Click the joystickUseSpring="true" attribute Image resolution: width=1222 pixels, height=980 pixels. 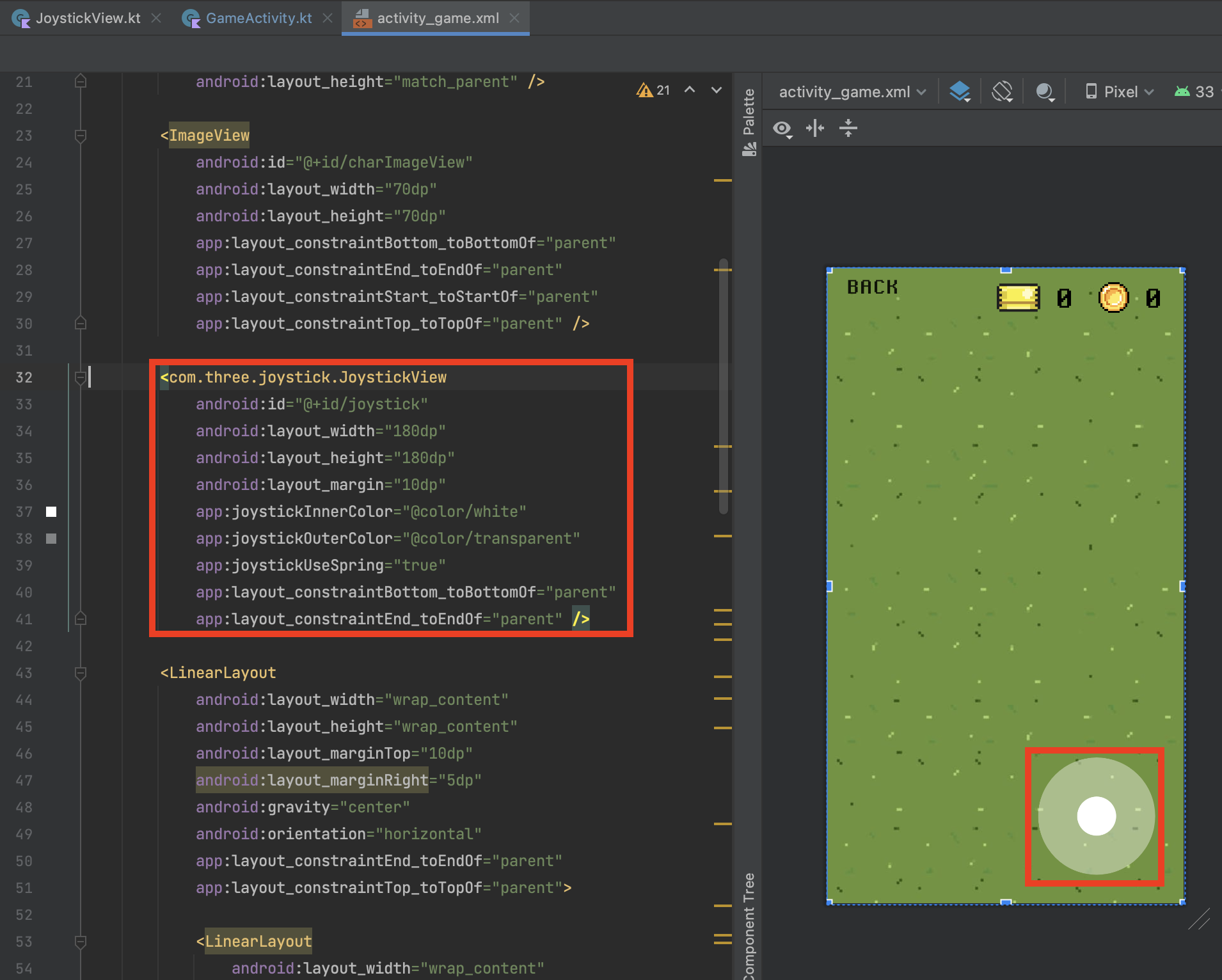321,565
